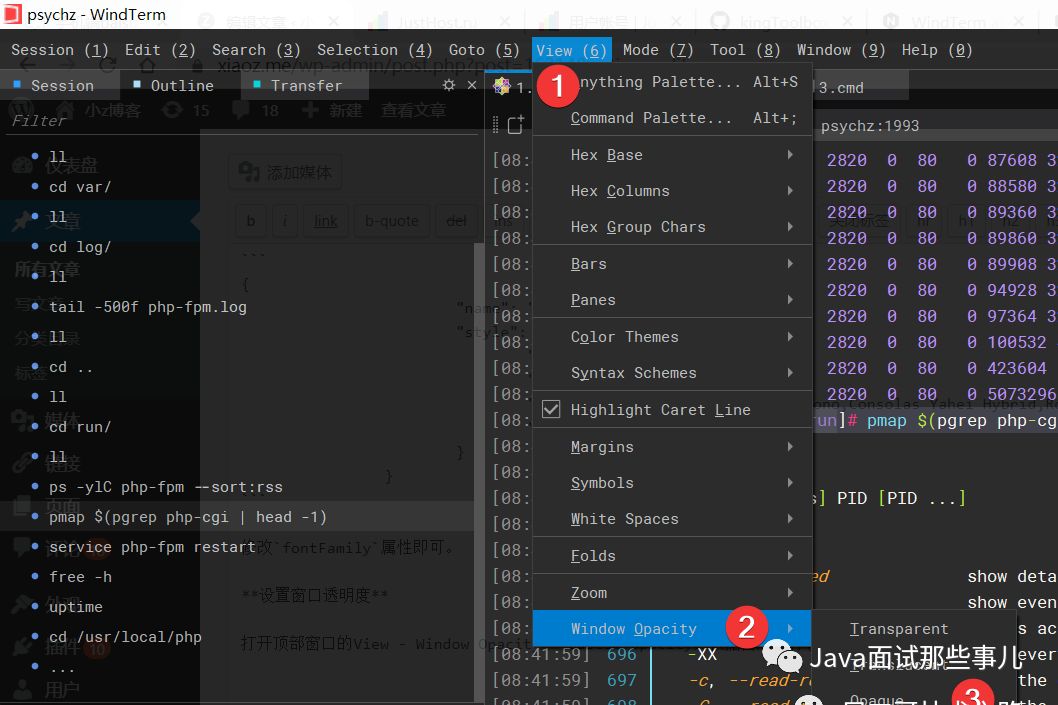Viewport: 1058px width, 705px height.
Task: Select 'tail -500f php-fpm.log' outline entry
Action: (148, 307)
